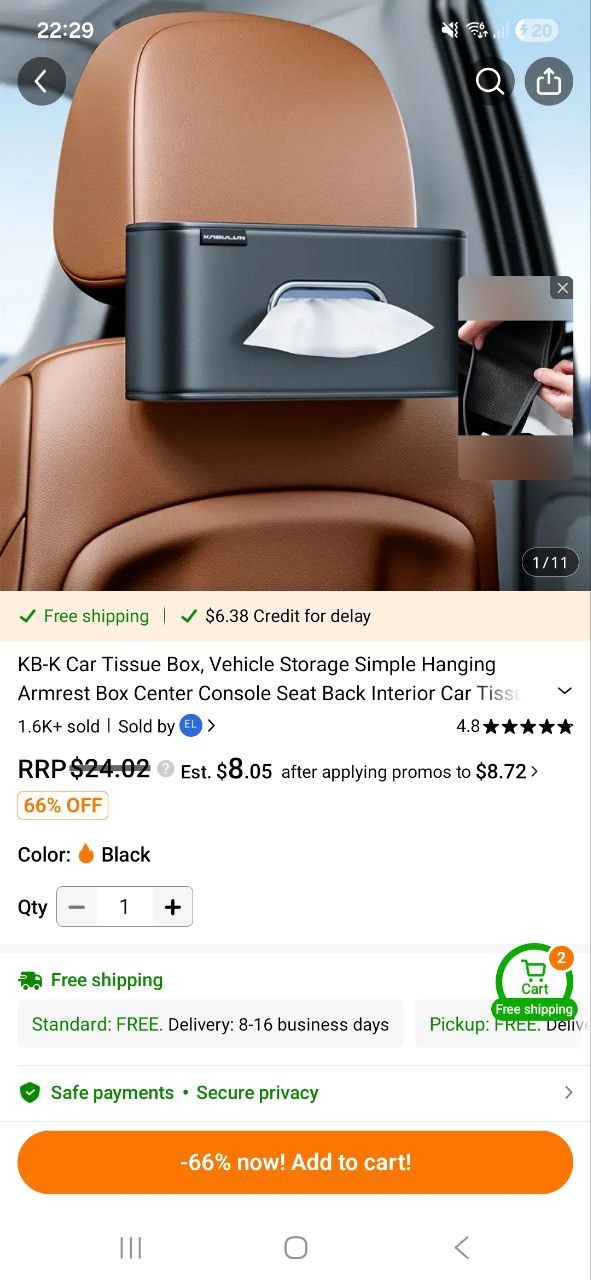Tap the green shield safe payments icon
Screen dimensions: 591x1280
[x=30, y=1093]
